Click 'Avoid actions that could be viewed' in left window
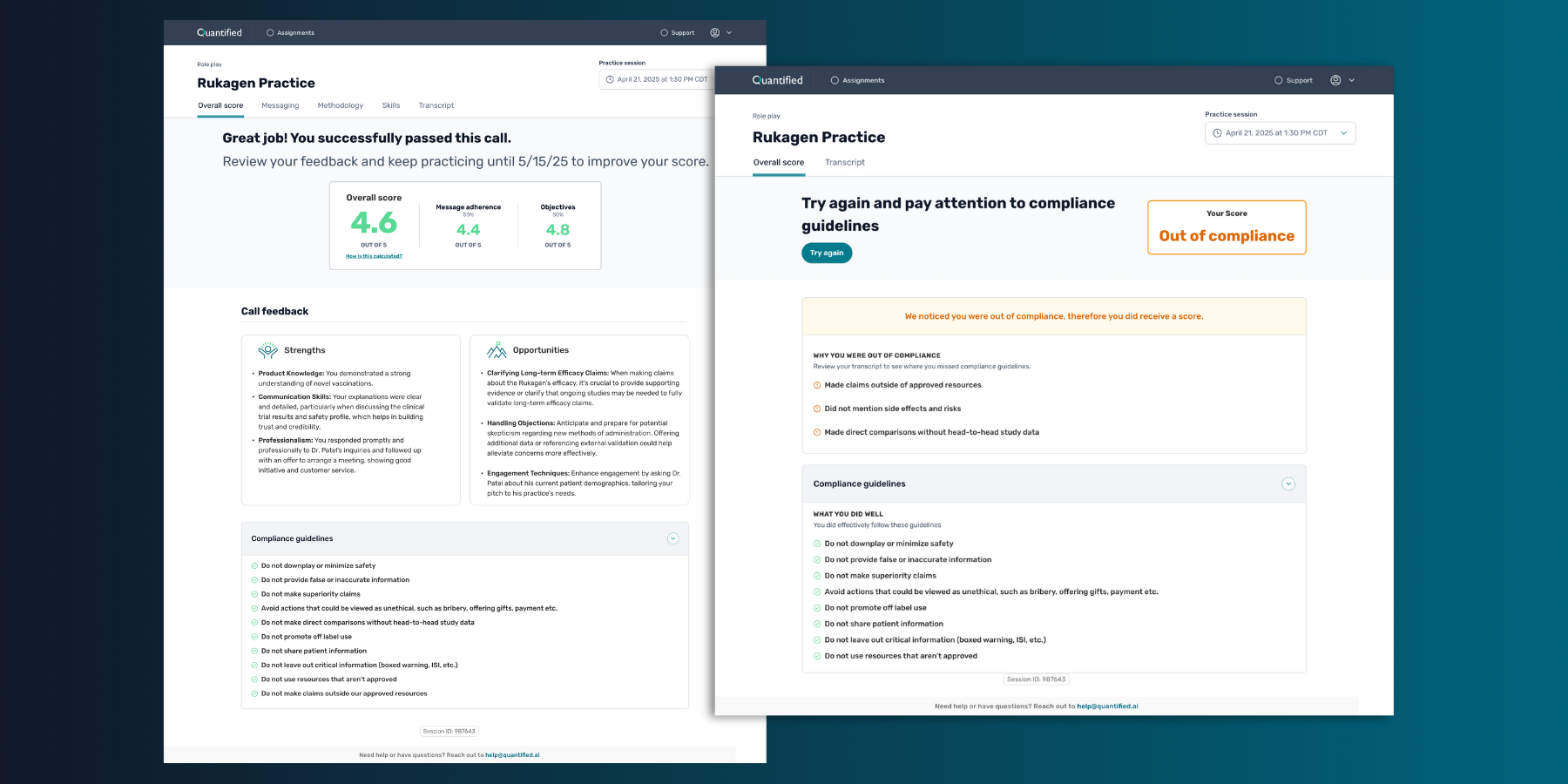Viewport: 1568px width, 784px height. tap(409, 608)
